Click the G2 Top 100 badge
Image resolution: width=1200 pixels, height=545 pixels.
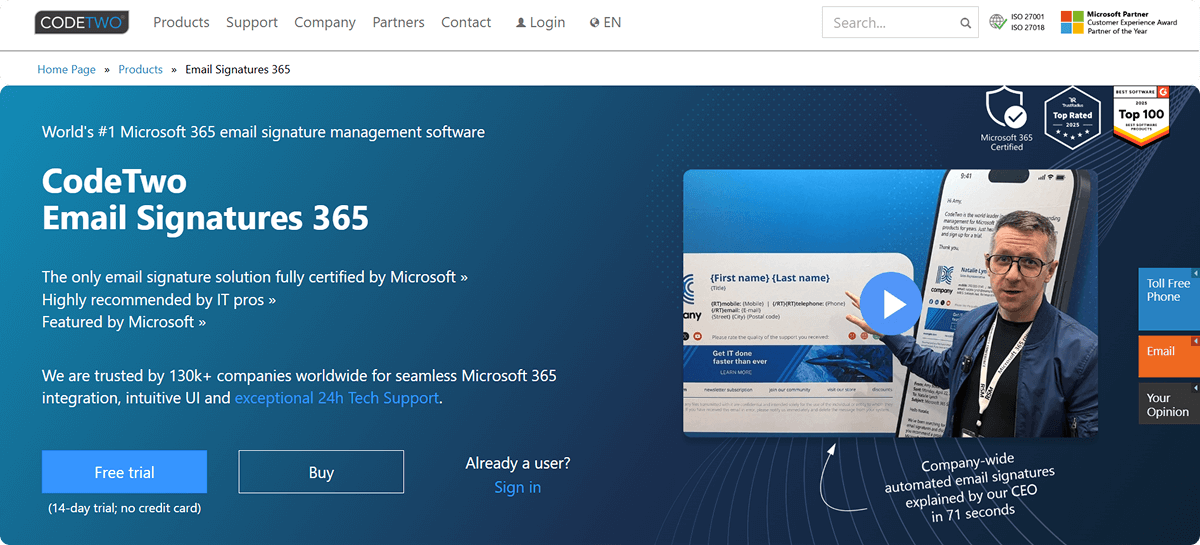pyautogui.click(x=1141, y=116)
